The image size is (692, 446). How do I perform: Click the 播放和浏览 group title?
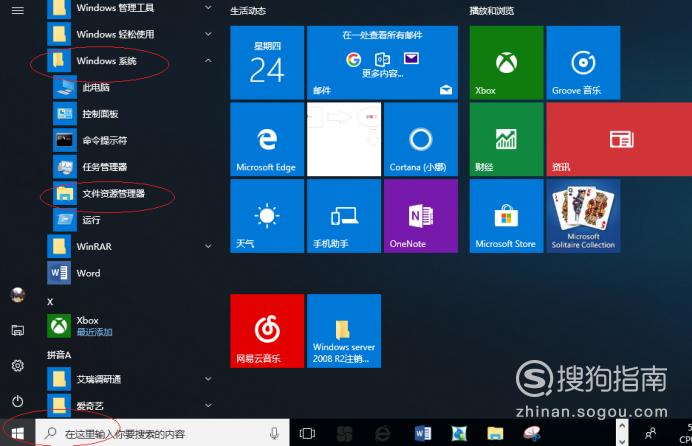pos(492,11)
